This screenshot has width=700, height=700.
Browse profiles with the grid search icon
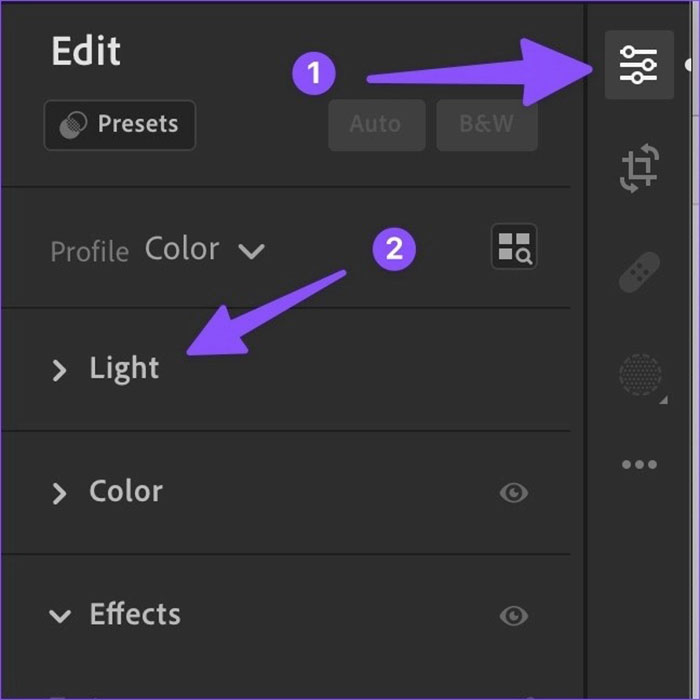(514, 246)
